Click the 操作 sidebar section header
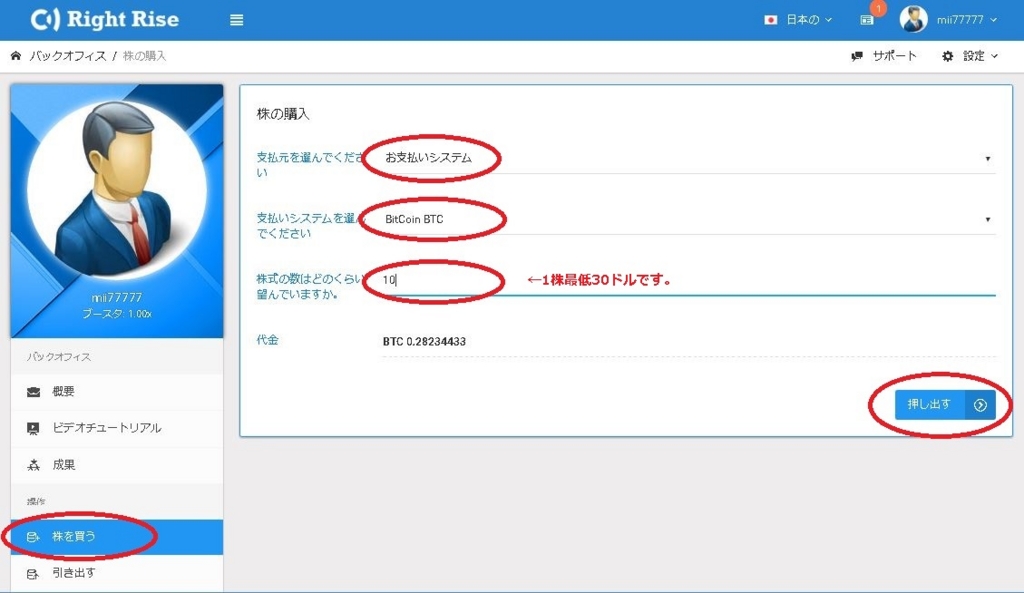Viewport: 1024px width, 593px height. 36,502
